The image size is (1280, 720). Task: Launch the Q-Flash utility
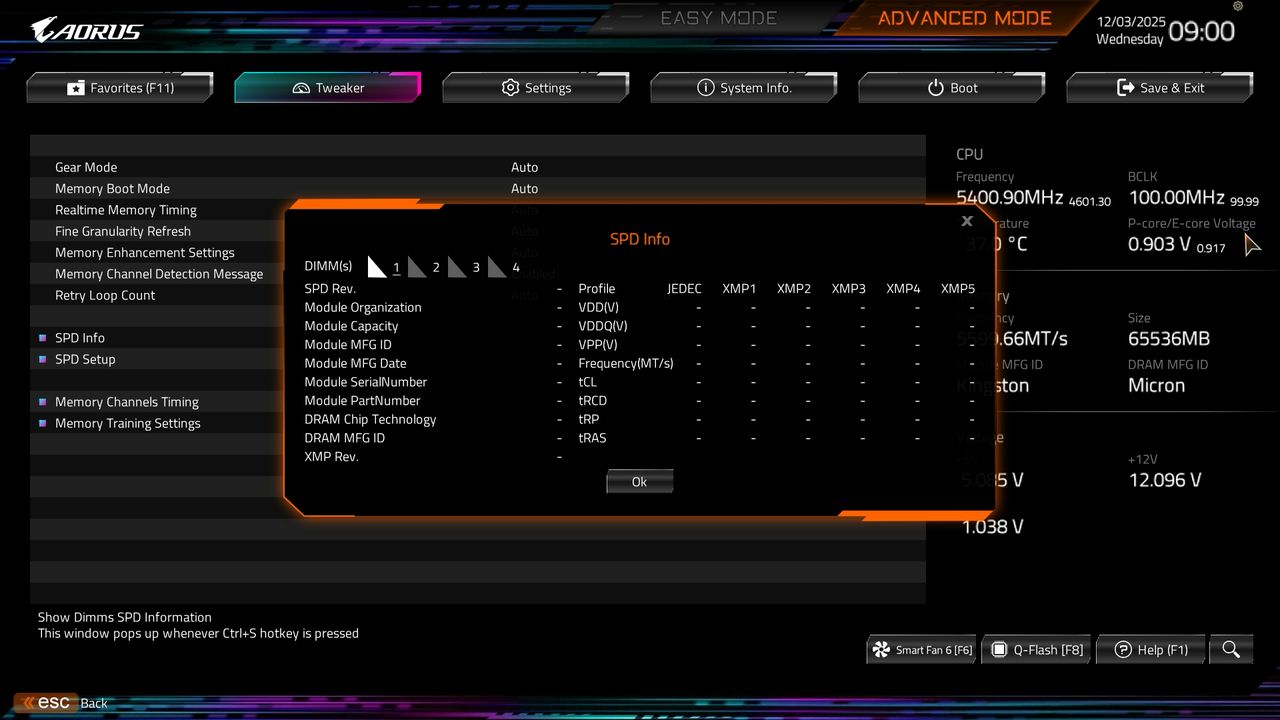1036,649
